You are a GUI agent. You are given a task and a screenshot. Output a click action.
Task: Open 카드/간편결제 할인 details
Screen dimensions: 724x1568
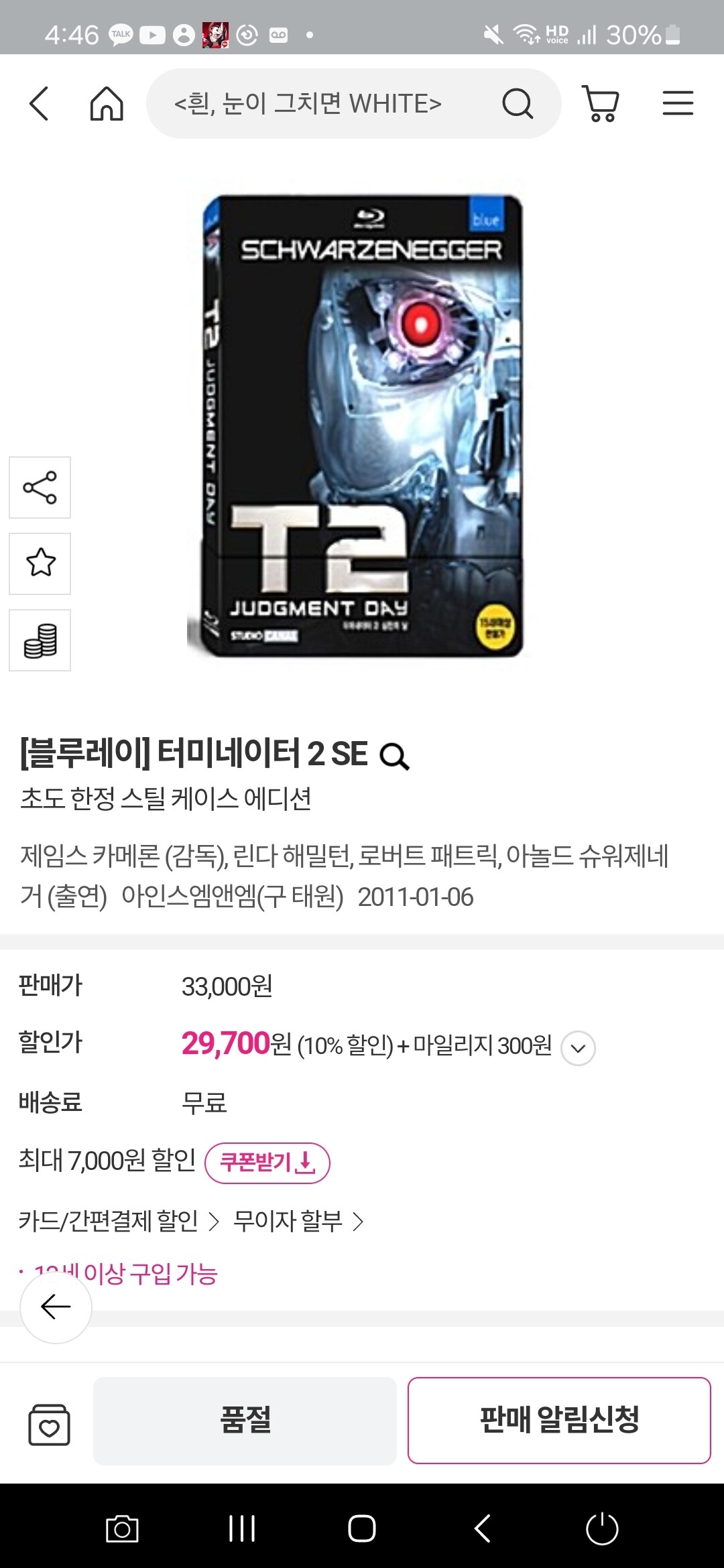(119, 1221)
